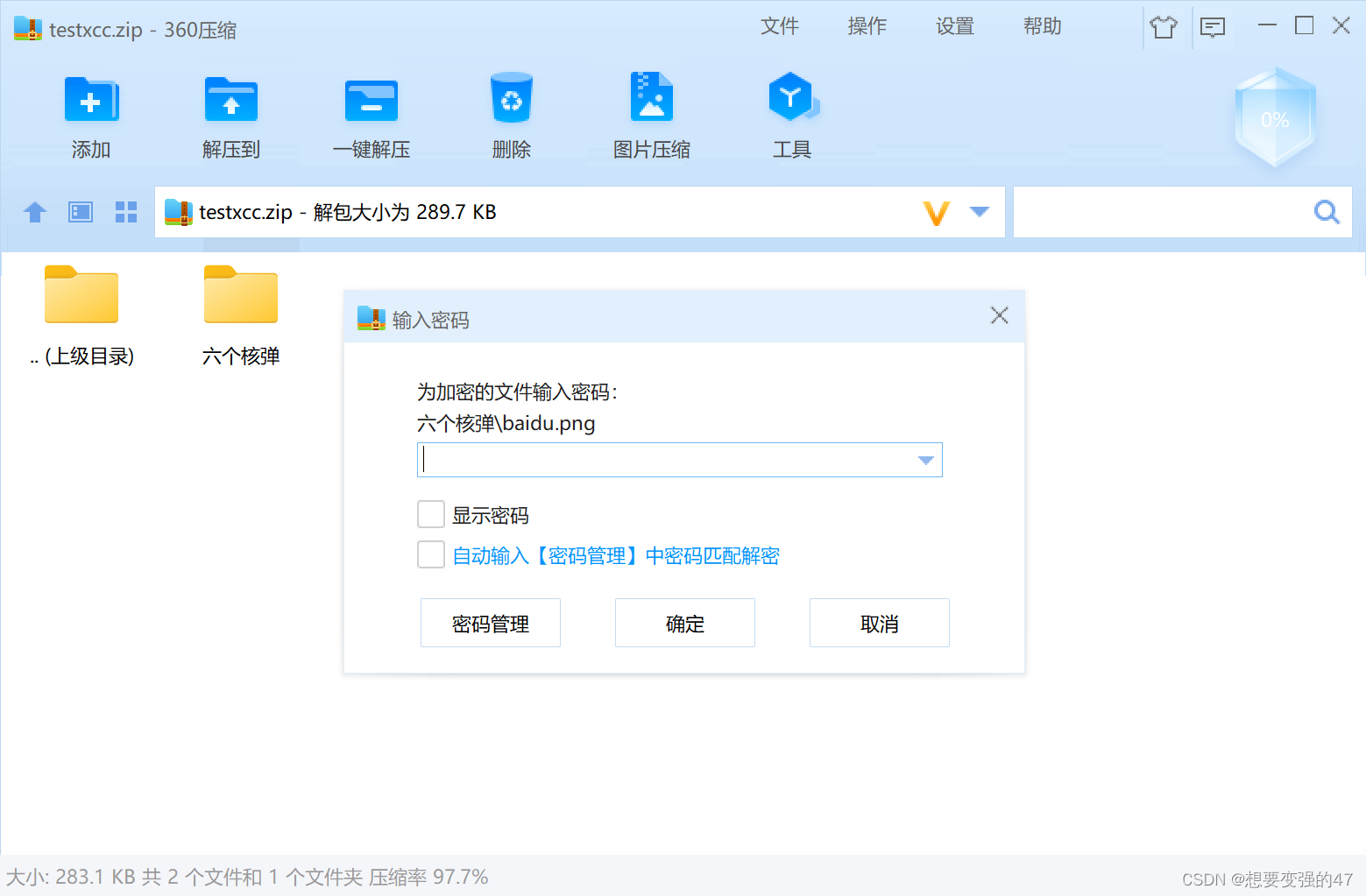
Task: Switch to list view icon
Action: pos(81,212)
